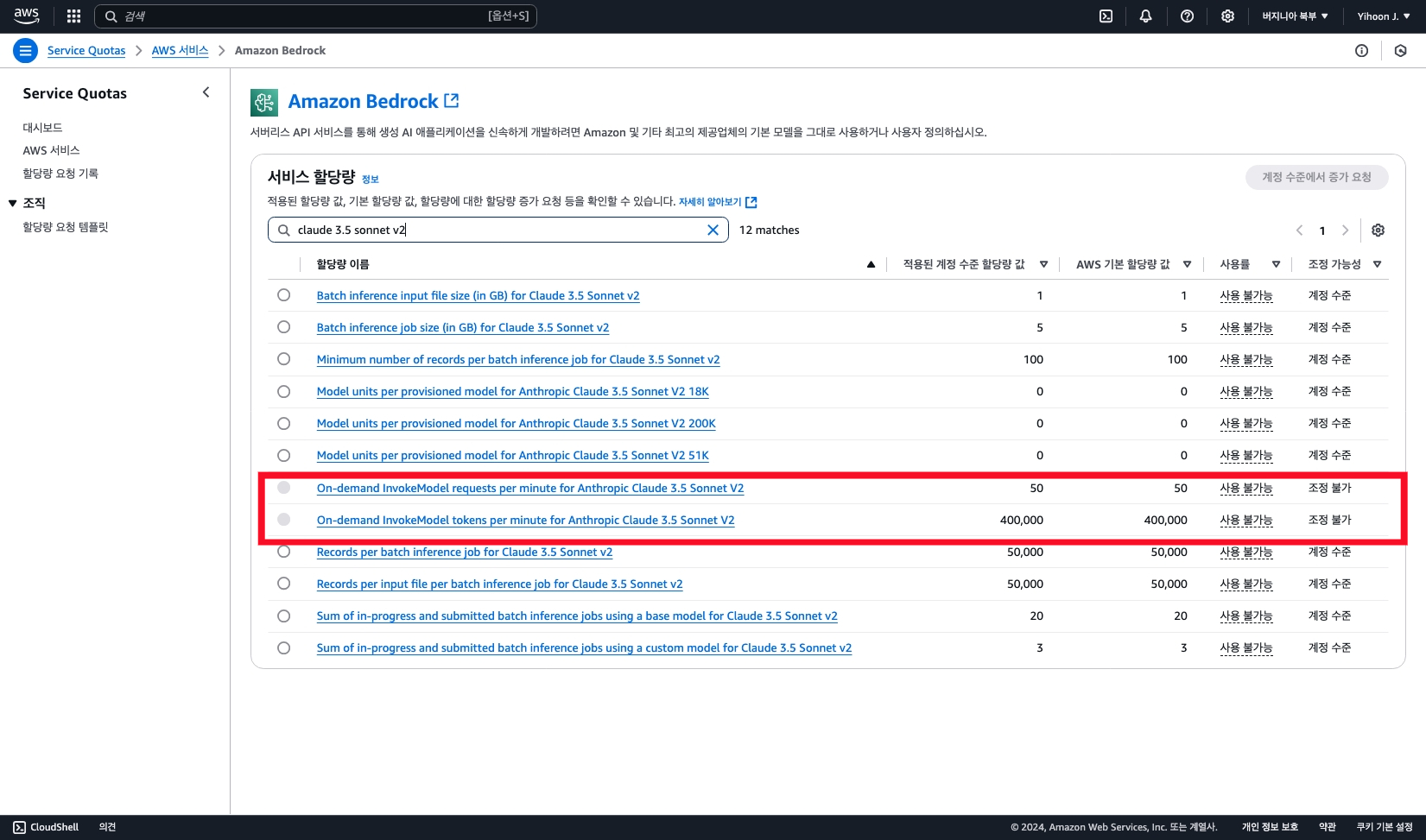Screen dimensions: 1426x840
Task: Select Records per input file radio
Action: point(283,584)
